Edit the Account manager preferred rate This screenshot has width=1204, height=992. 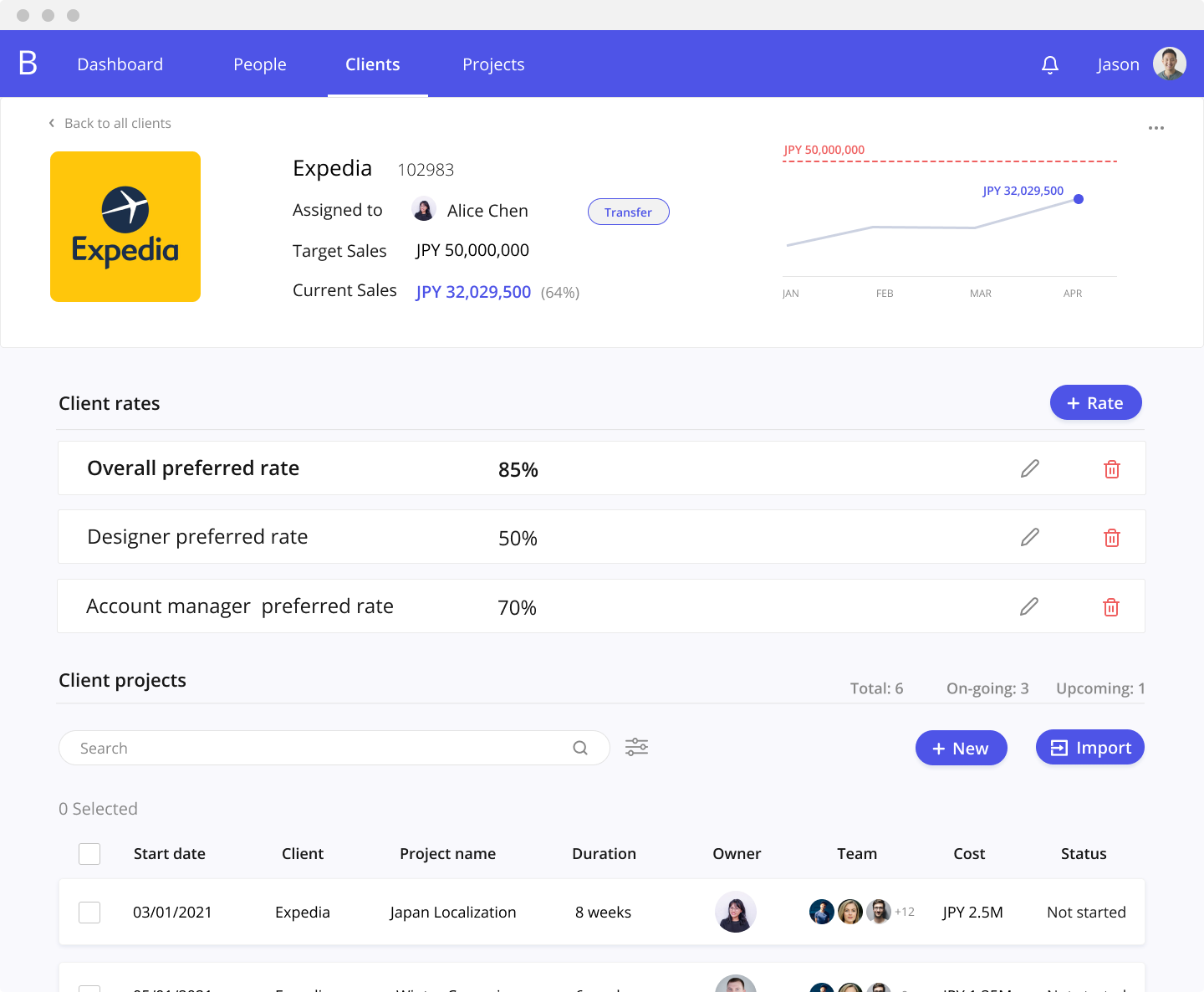coord(1029,606)
